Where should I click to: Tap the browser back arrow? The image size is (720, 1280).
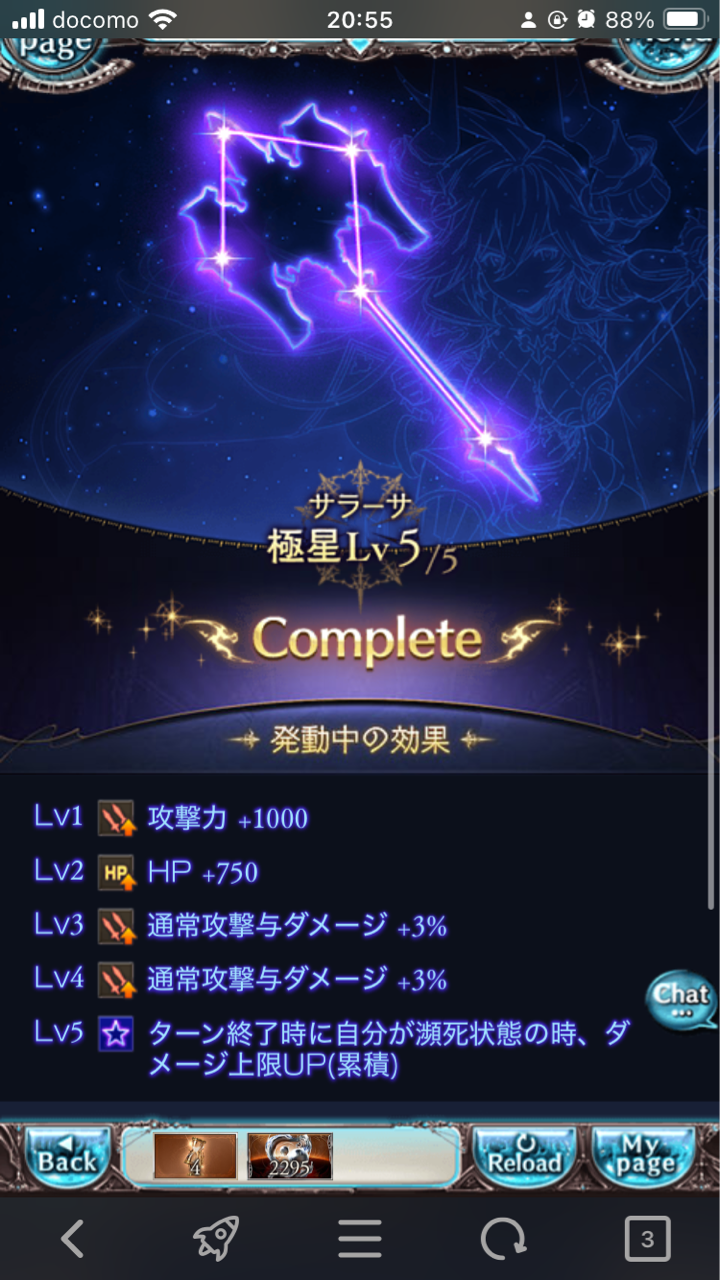[x=72, y=1240]
